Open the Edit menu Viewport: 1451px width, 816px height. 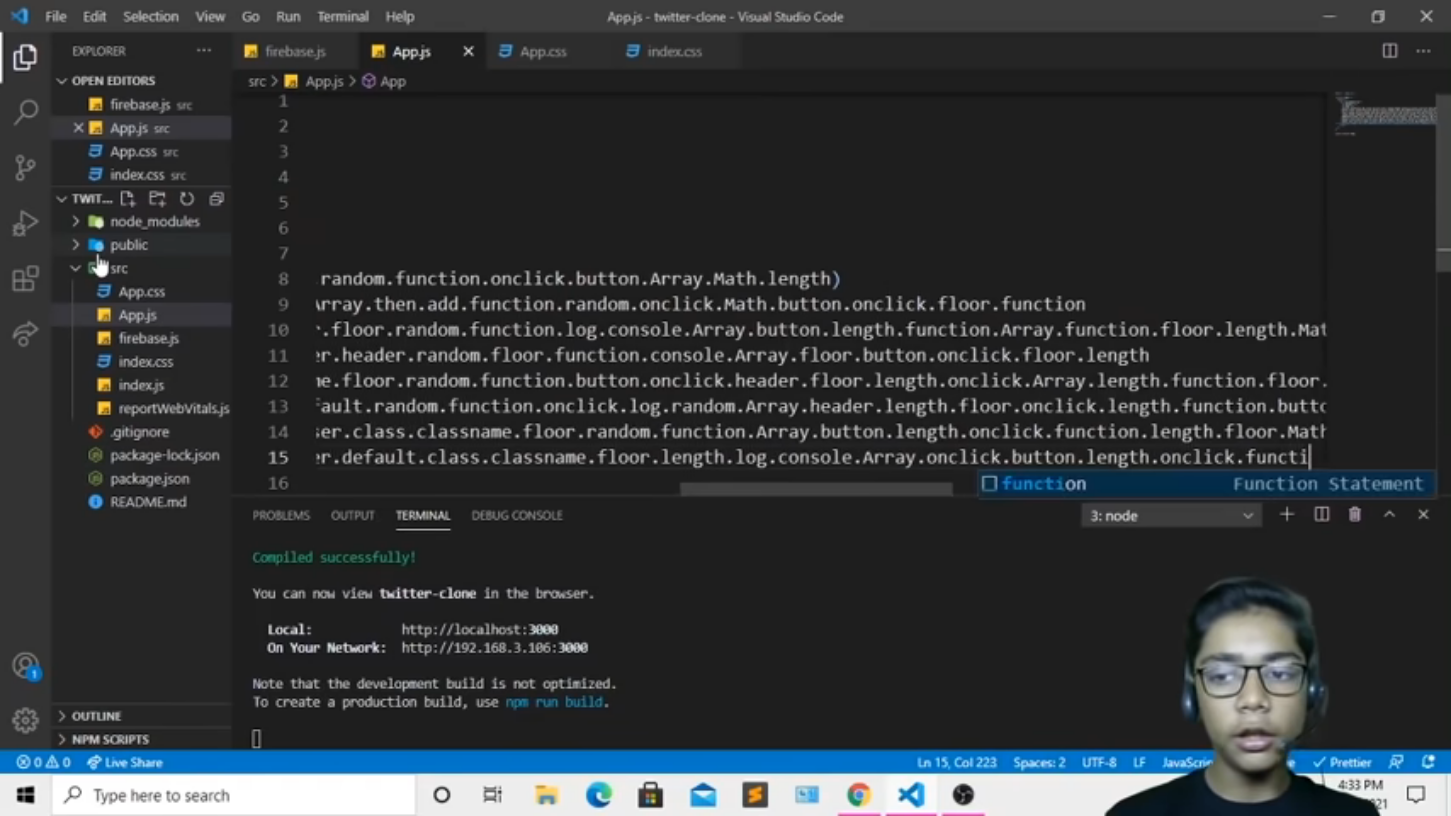pos(94,16)
